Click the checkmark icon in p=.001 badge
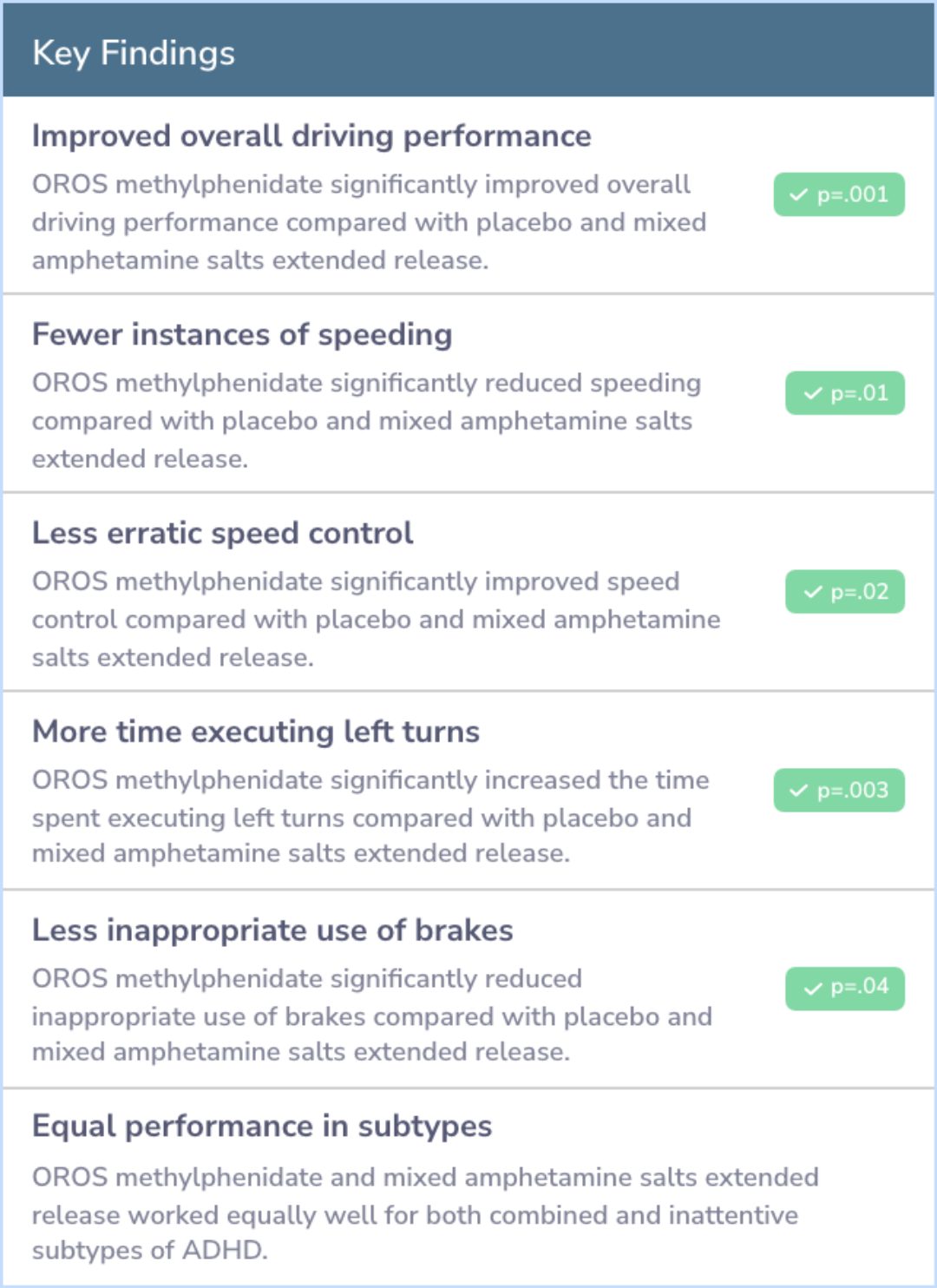Image resolution: width=937 pixels, height=1288 pixels. coord(798,195)
